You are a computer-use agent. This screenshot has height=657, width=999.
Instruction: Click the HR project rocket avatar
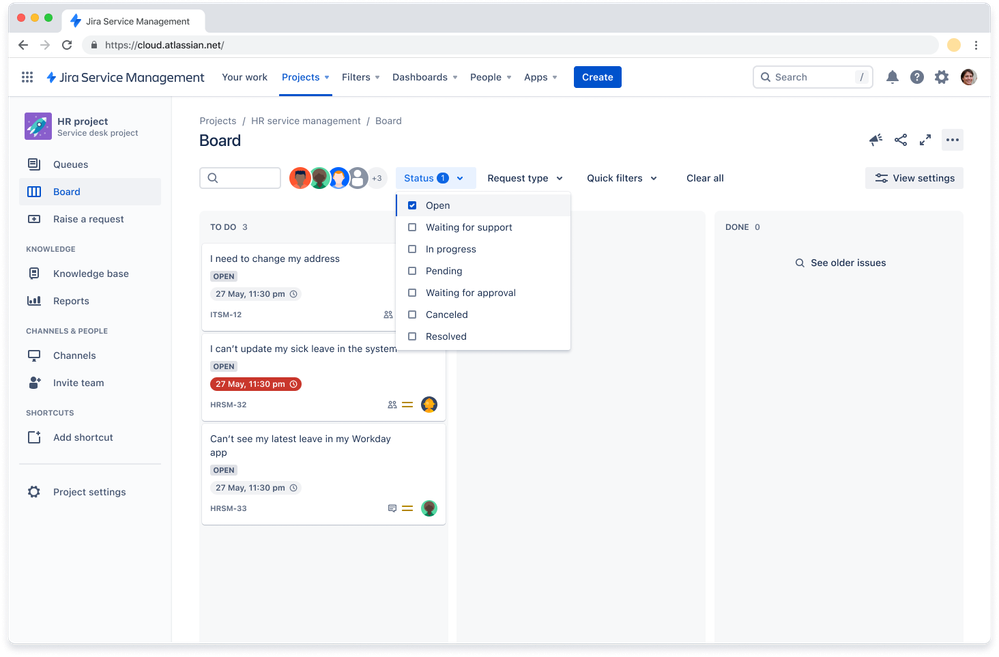coord(38,126)
